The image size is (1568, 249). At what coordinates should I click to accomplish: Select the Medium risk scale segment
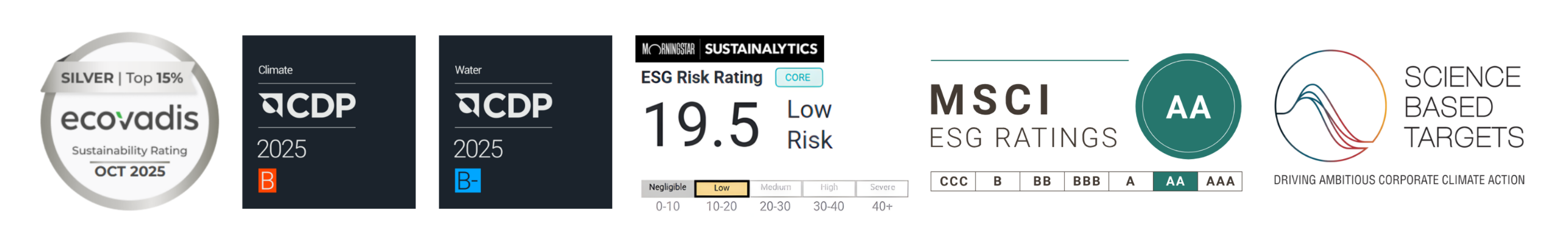click(776, 188)
